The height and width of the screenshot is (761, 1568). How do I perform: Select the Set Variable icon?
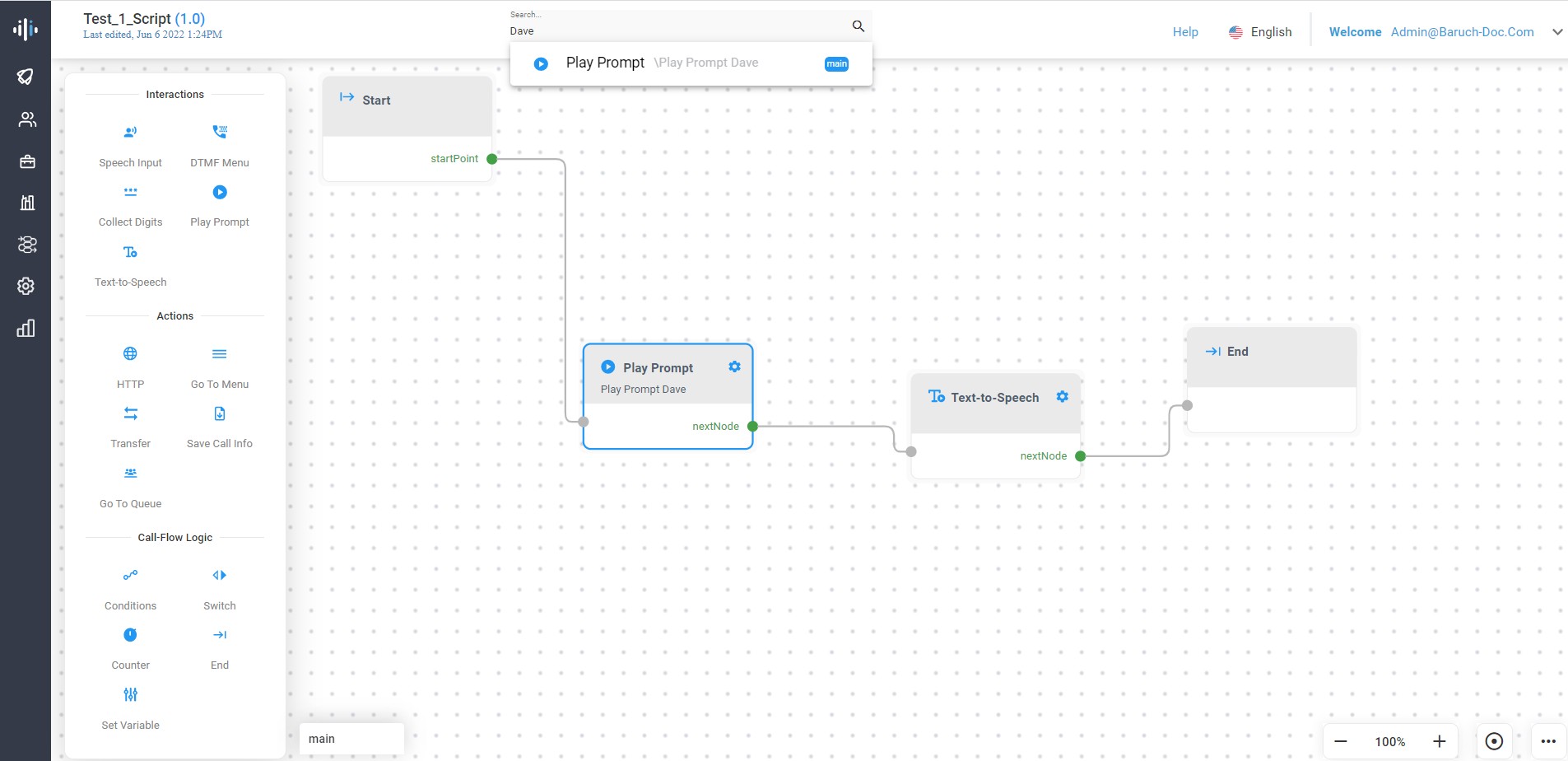[130, 694]
